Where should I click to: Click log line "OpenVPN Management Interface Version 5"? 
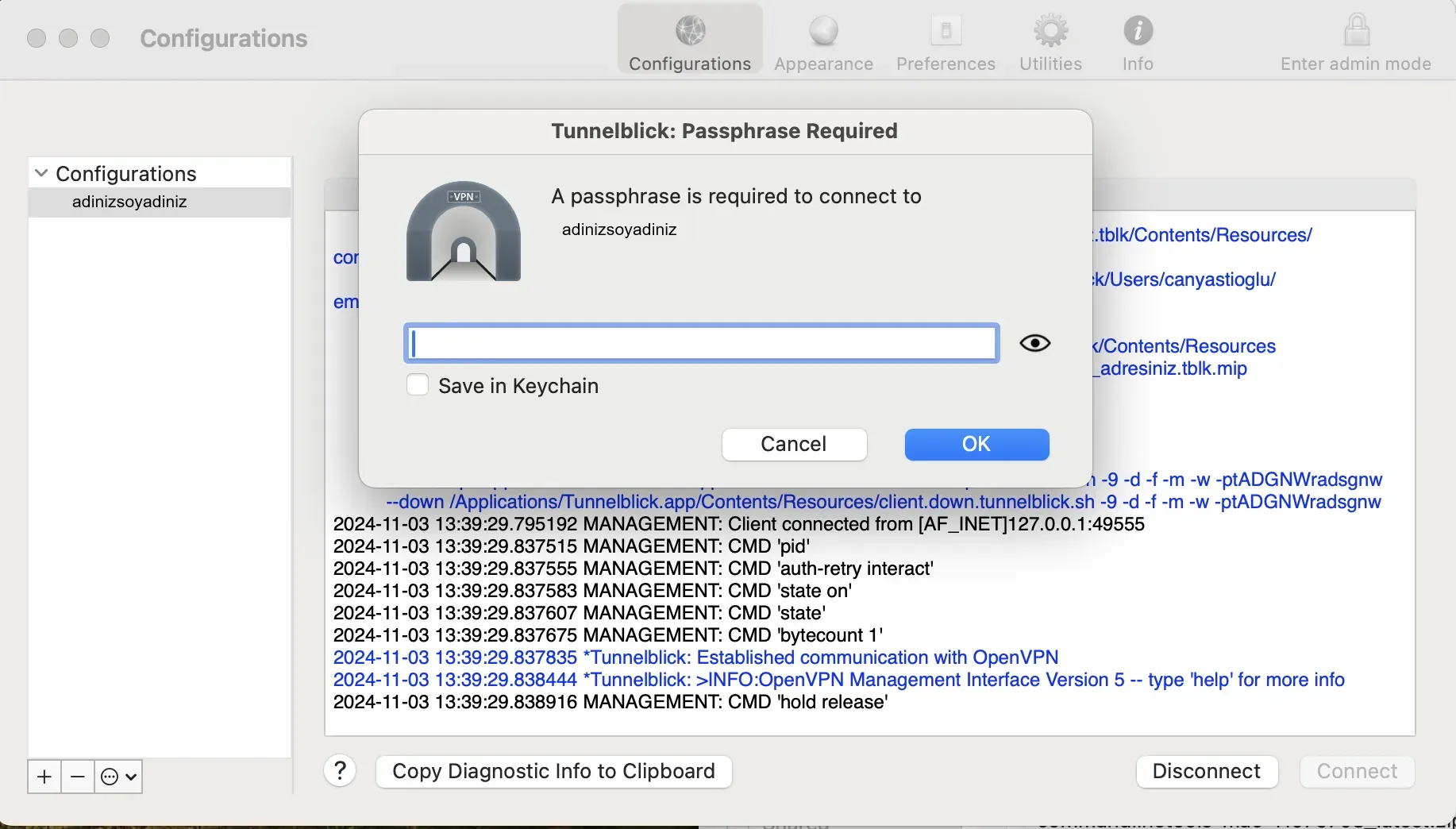[839, 680]
